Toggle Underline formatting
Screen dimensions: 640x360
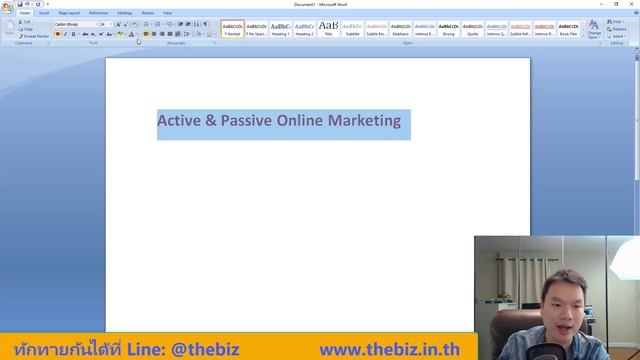[x=73, y=34]
